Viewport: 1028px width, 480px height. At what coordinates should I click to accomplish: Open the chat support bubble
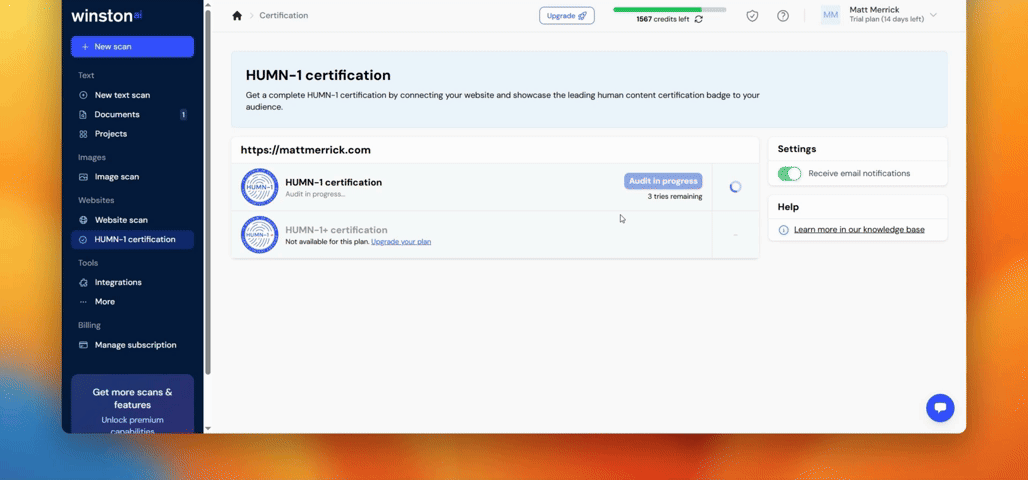940,408
